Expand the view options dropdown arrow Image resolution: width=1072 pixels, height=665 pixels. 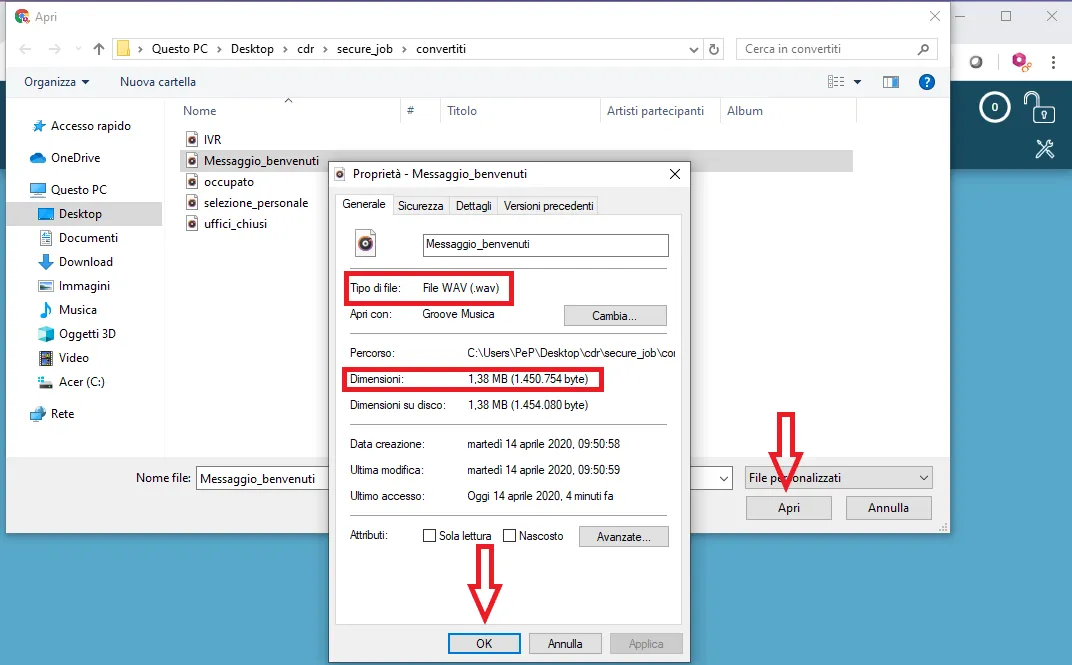(x=857, y=82)
